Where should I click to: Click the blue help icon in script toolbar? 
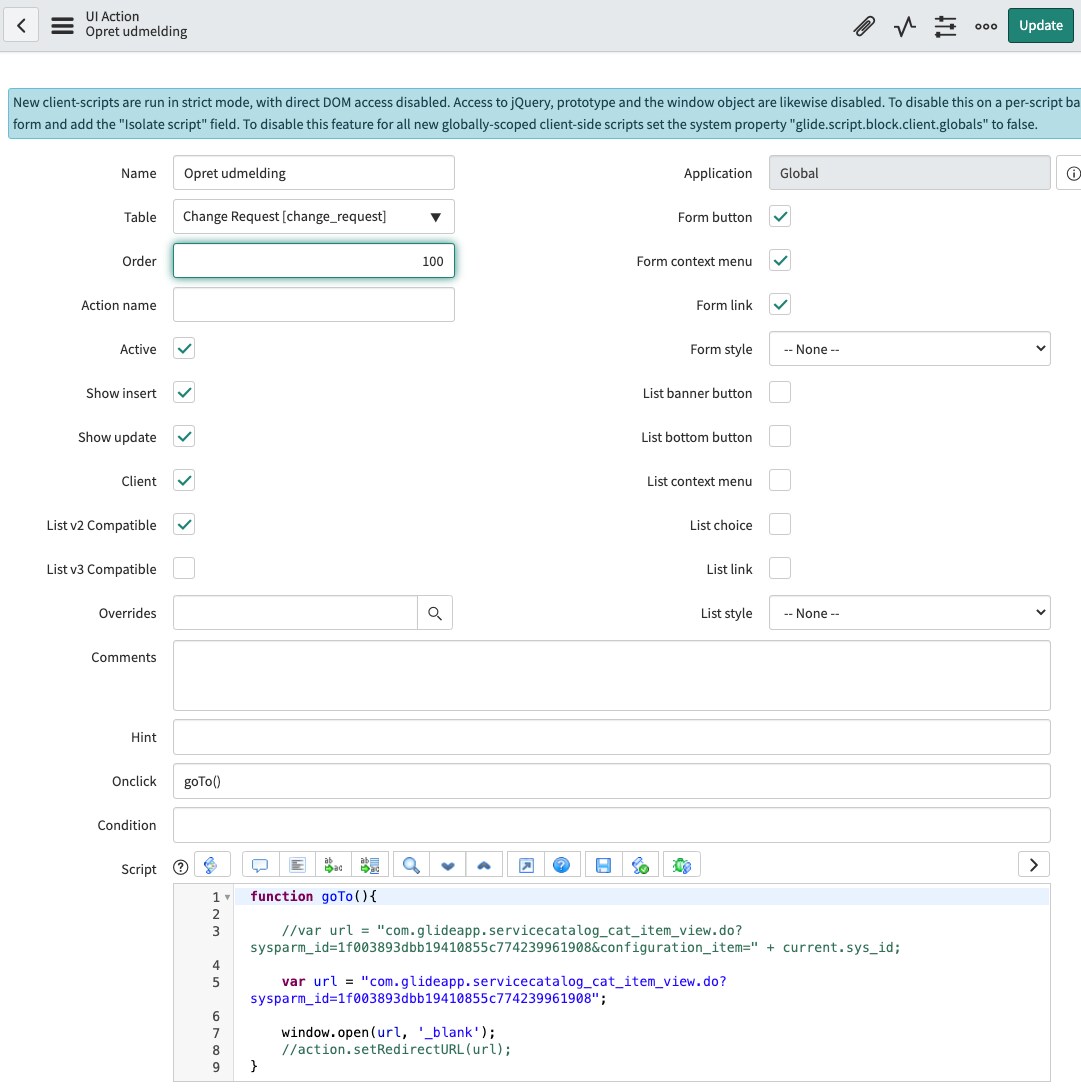coord(561,865)
